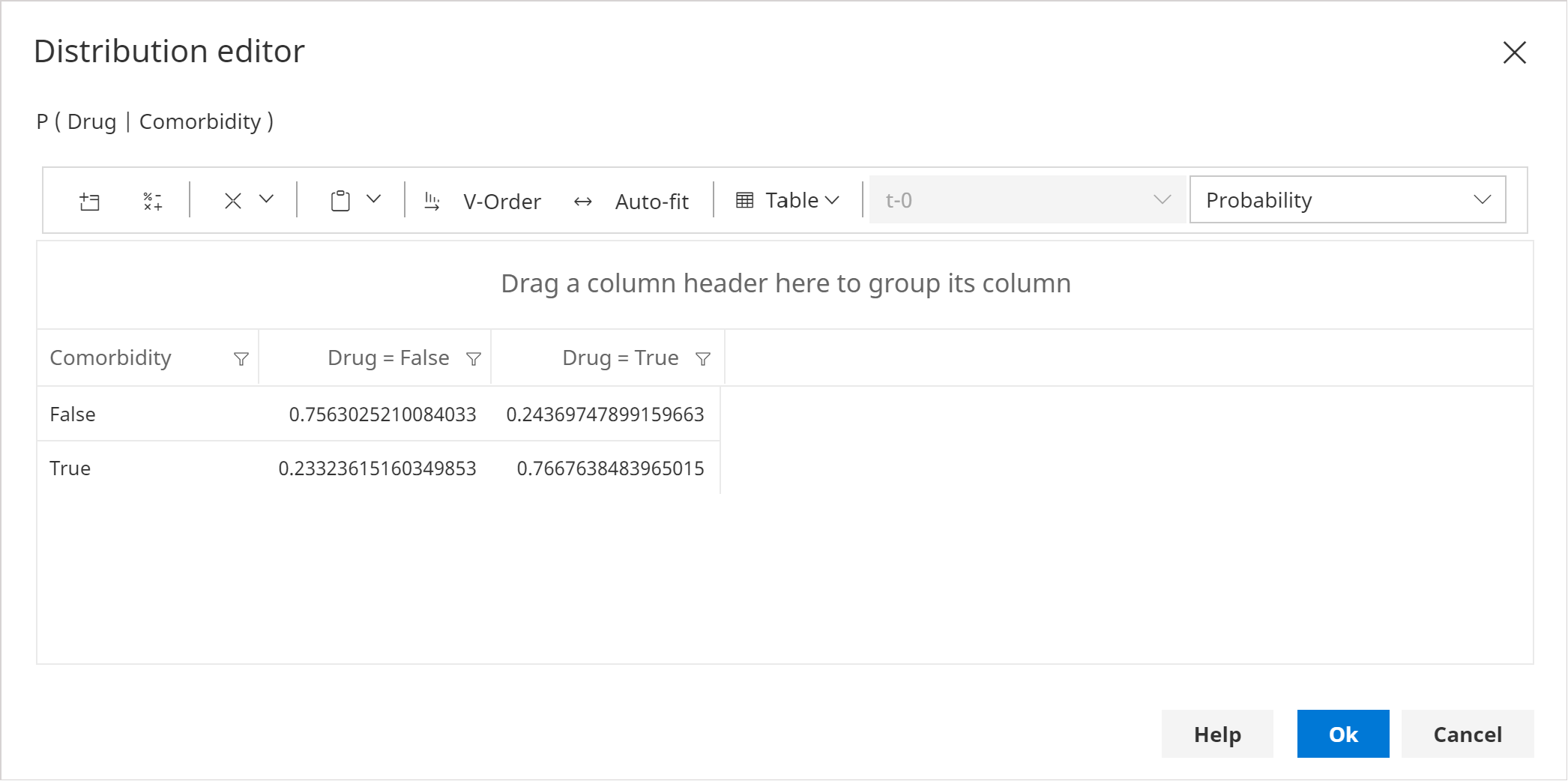Expand the paste options arrow
Screen dimensions: 1568x781
374,199
